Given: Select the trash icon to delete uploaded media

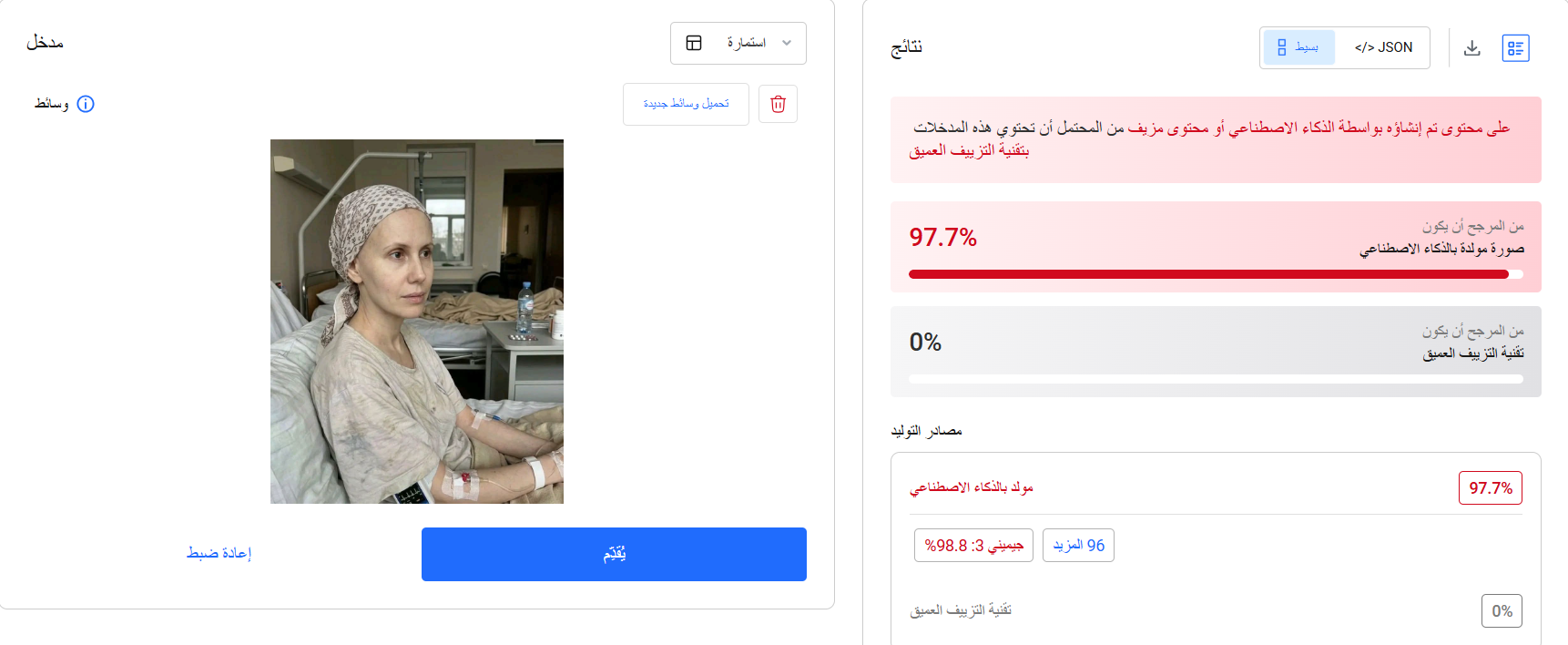Looking at the screenshot, I should tap(778, 104).
